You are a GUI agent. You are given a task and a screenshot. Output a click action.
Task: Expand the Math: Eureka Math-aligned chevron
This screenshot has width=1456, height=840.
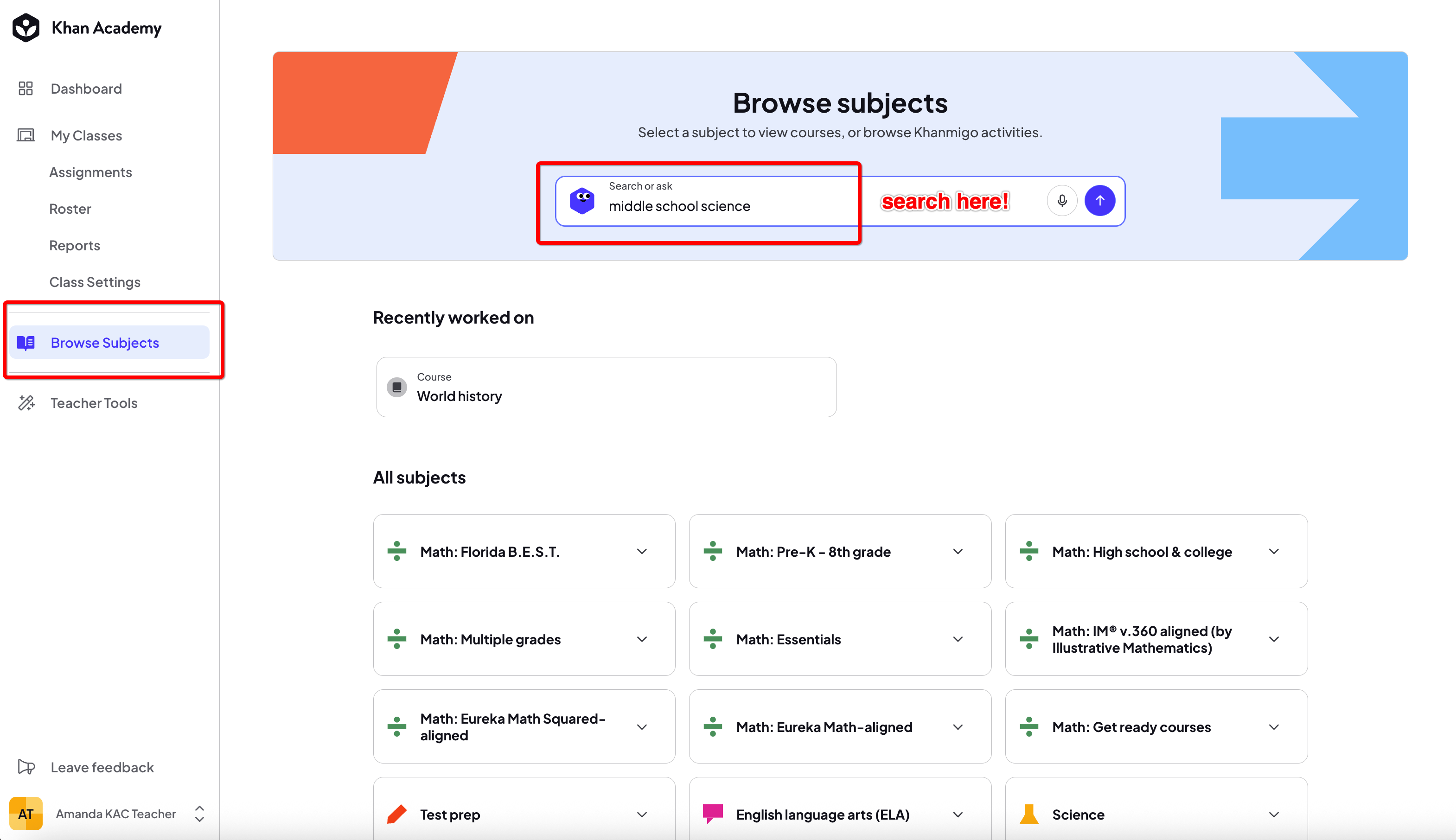pyautogui.click(x=958, y=727)
